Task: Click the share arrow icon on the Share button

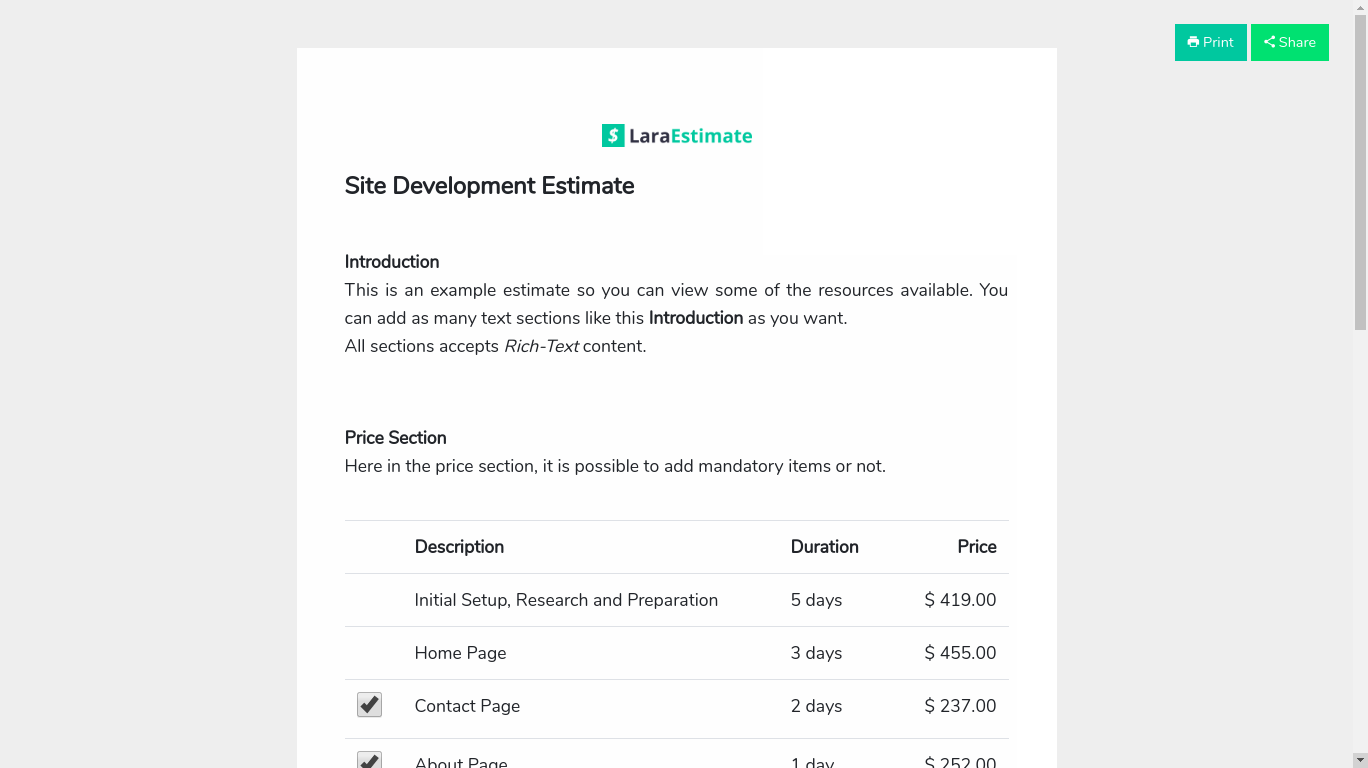Action: pos(1268,42)
